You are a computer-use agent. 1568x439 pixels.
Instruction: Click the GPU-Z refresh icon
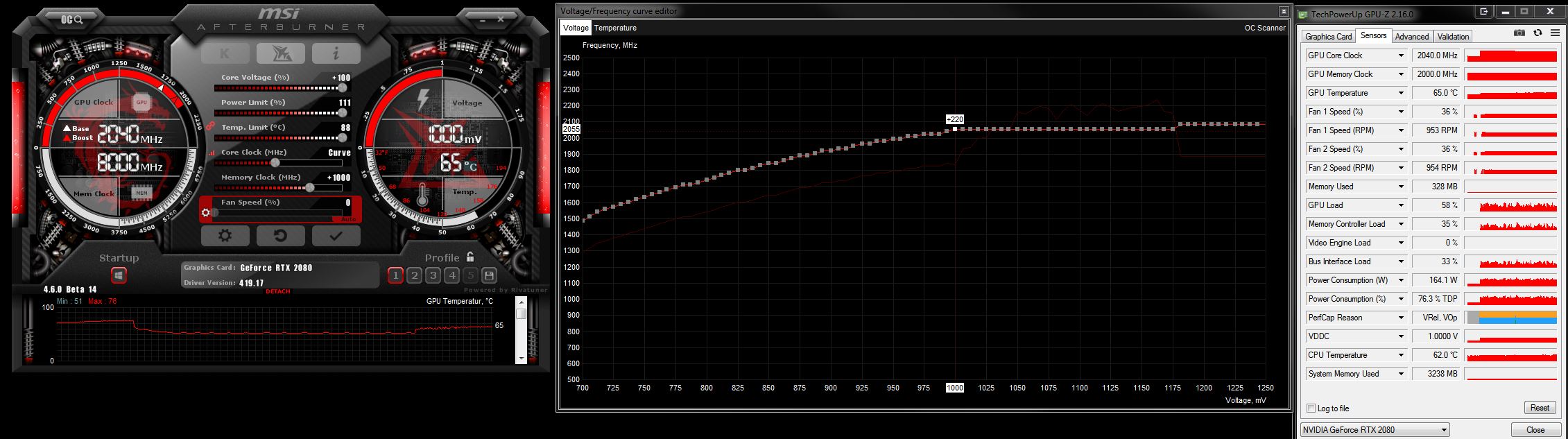(1537, 33)
